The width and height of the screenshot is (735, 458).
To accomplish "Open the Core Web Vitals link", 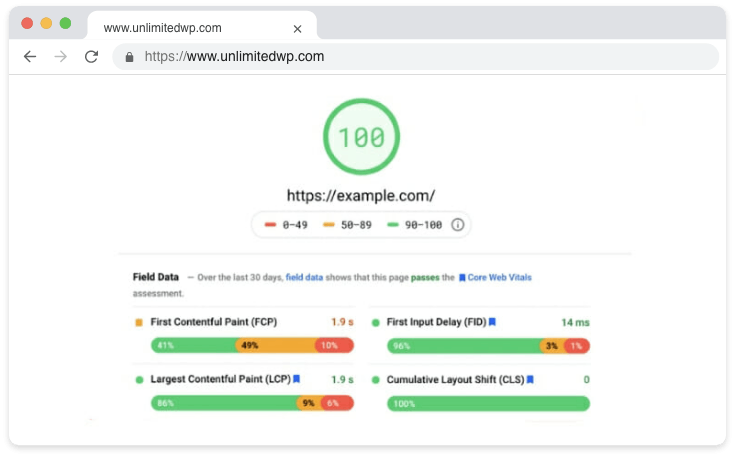I will 500,277.
